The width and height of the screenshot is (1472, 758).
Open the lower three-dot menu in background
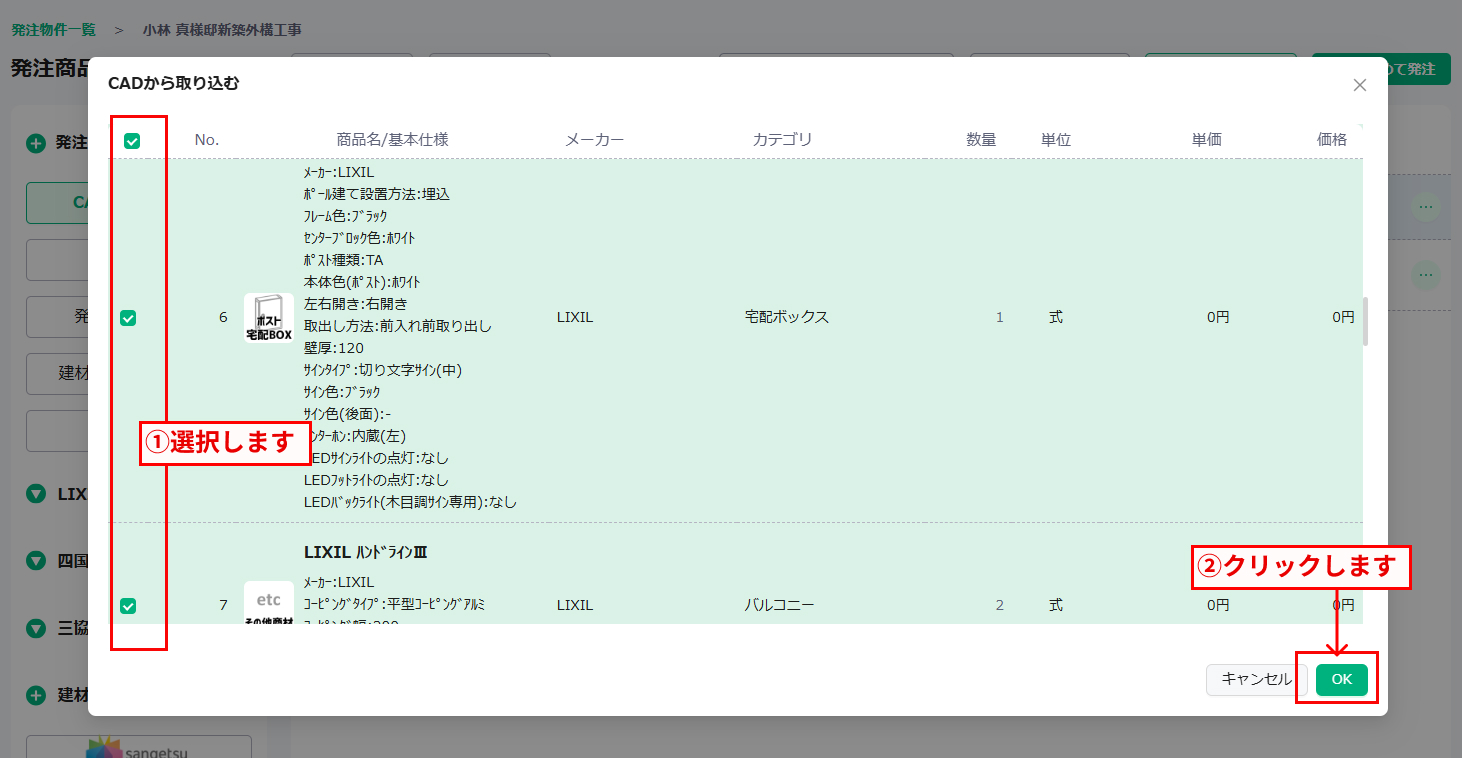pyautogui.click(x=1426, y=274)
